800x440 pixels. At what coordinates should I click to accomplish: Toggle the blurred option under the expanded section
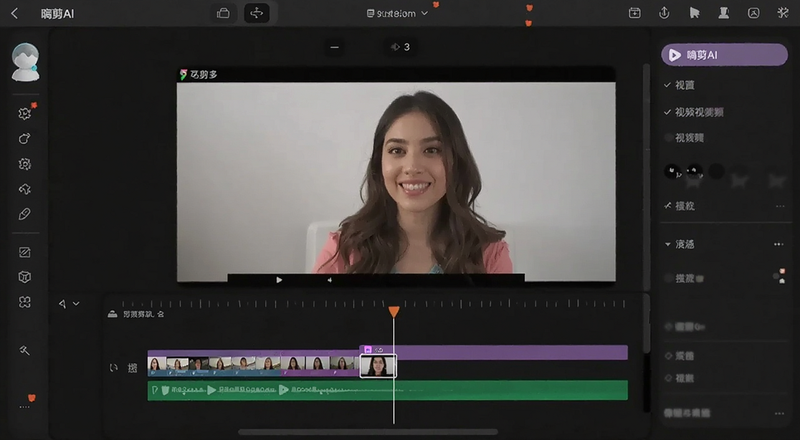point(684,278)
